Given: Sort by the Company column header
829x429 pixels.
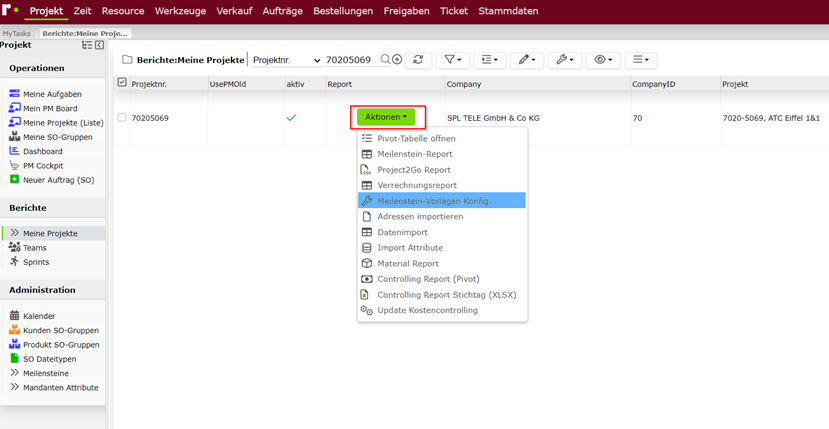Looking at the screenshot, I should 464,84.
